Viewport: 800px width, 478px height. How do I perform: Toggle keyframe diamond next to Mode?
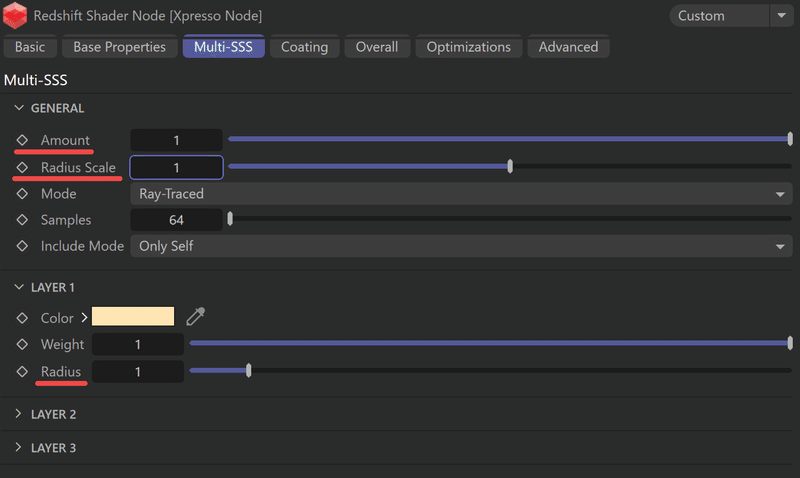click(22, 194)
